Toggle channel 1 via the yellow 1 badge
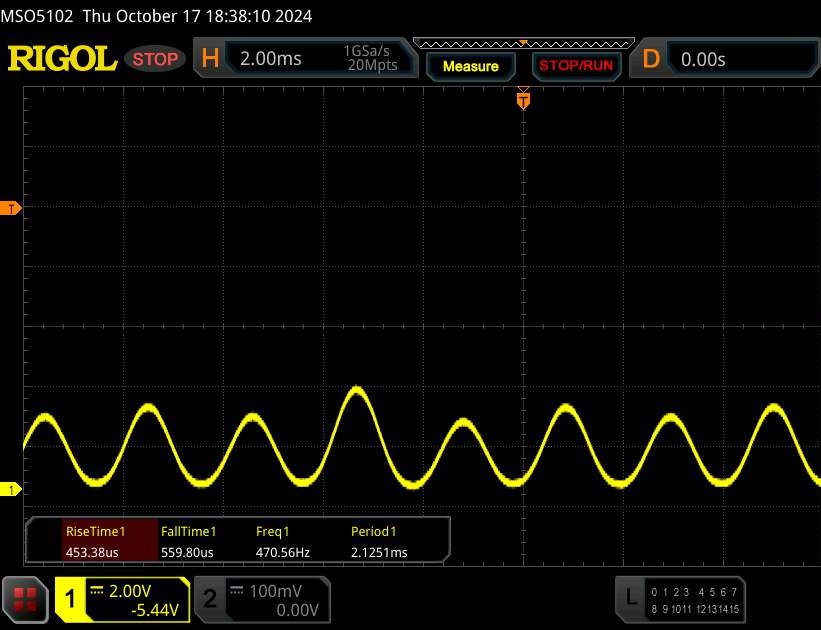This screenshot has height=630, width=821. coord(70,598)
